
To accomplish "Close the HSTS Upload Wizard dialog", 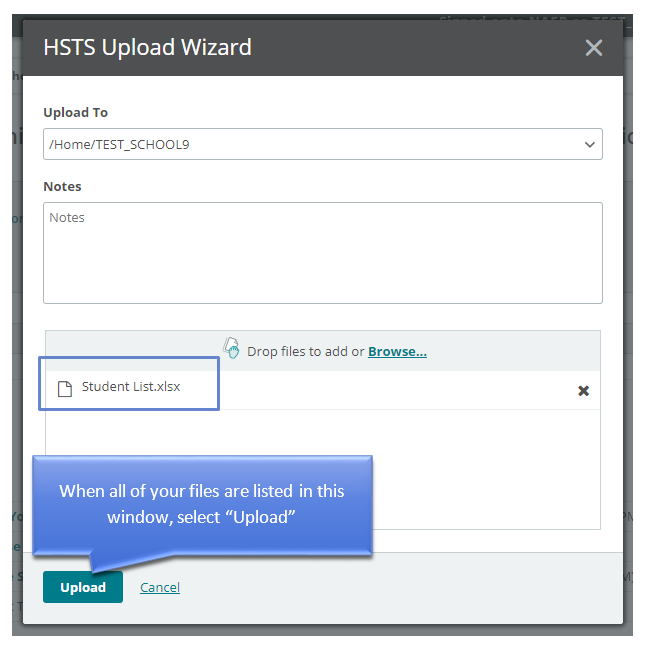I will point(594,48).
